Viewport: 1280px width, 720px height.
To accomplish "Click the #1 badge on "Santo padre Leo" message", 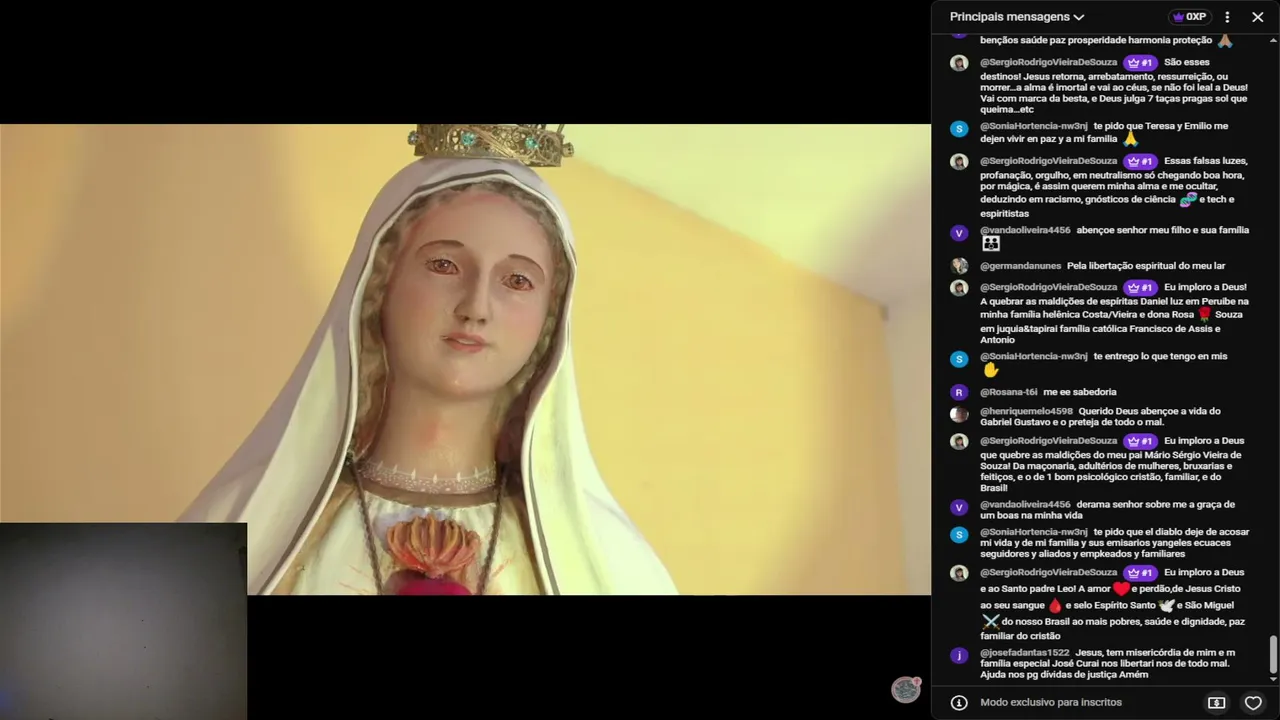I will pos(1140,573).
